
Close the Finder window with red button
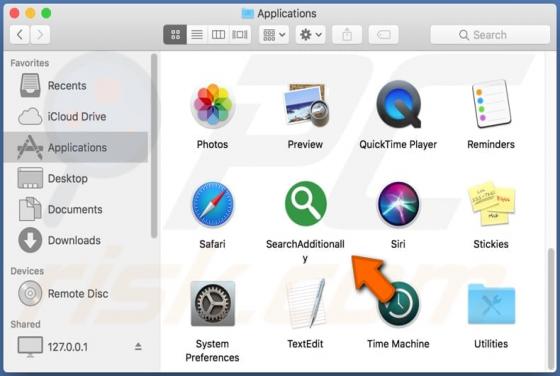point(14,14)
